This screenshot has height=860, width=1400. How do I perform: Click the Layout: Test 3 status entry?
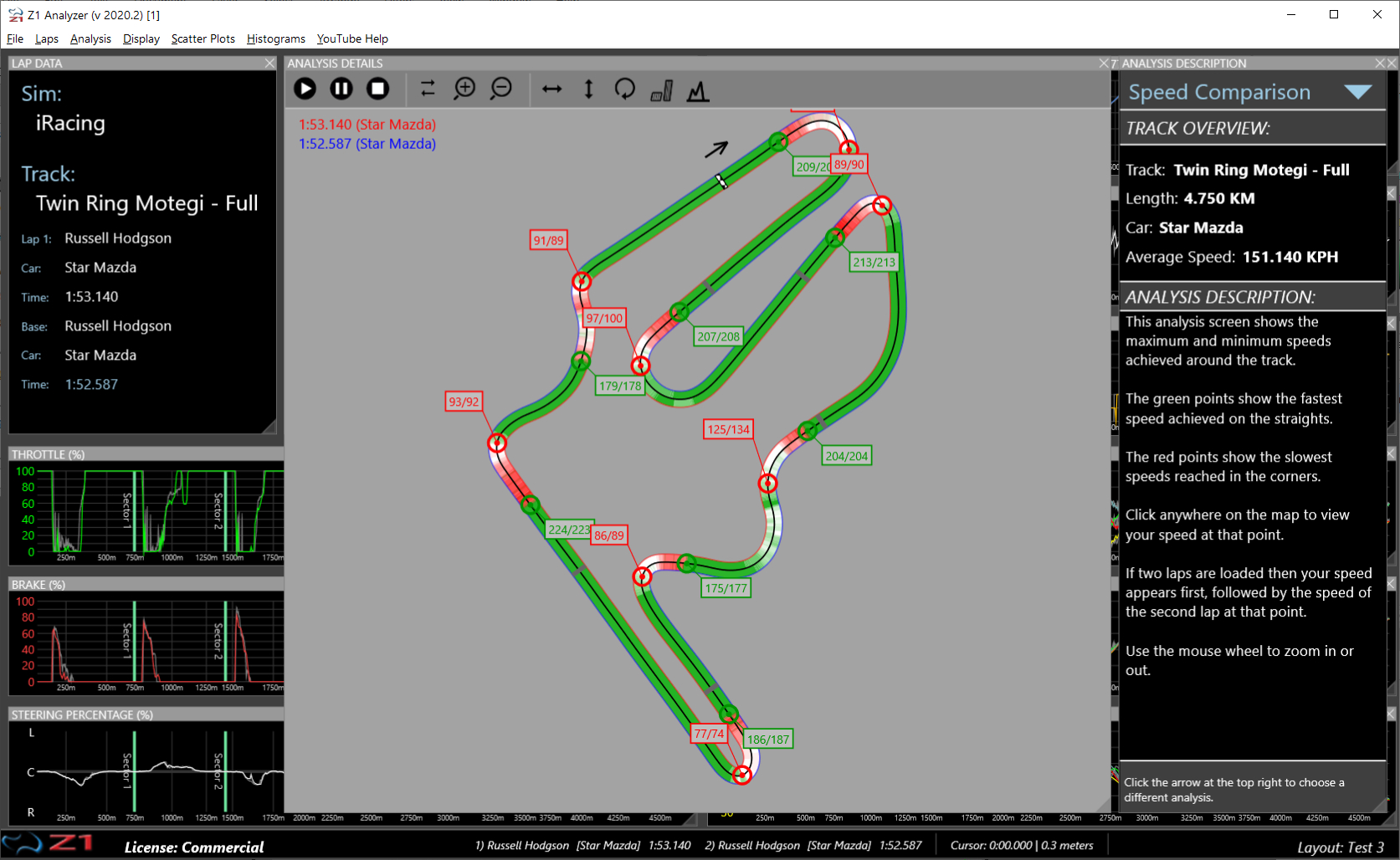pos(1341,847)
